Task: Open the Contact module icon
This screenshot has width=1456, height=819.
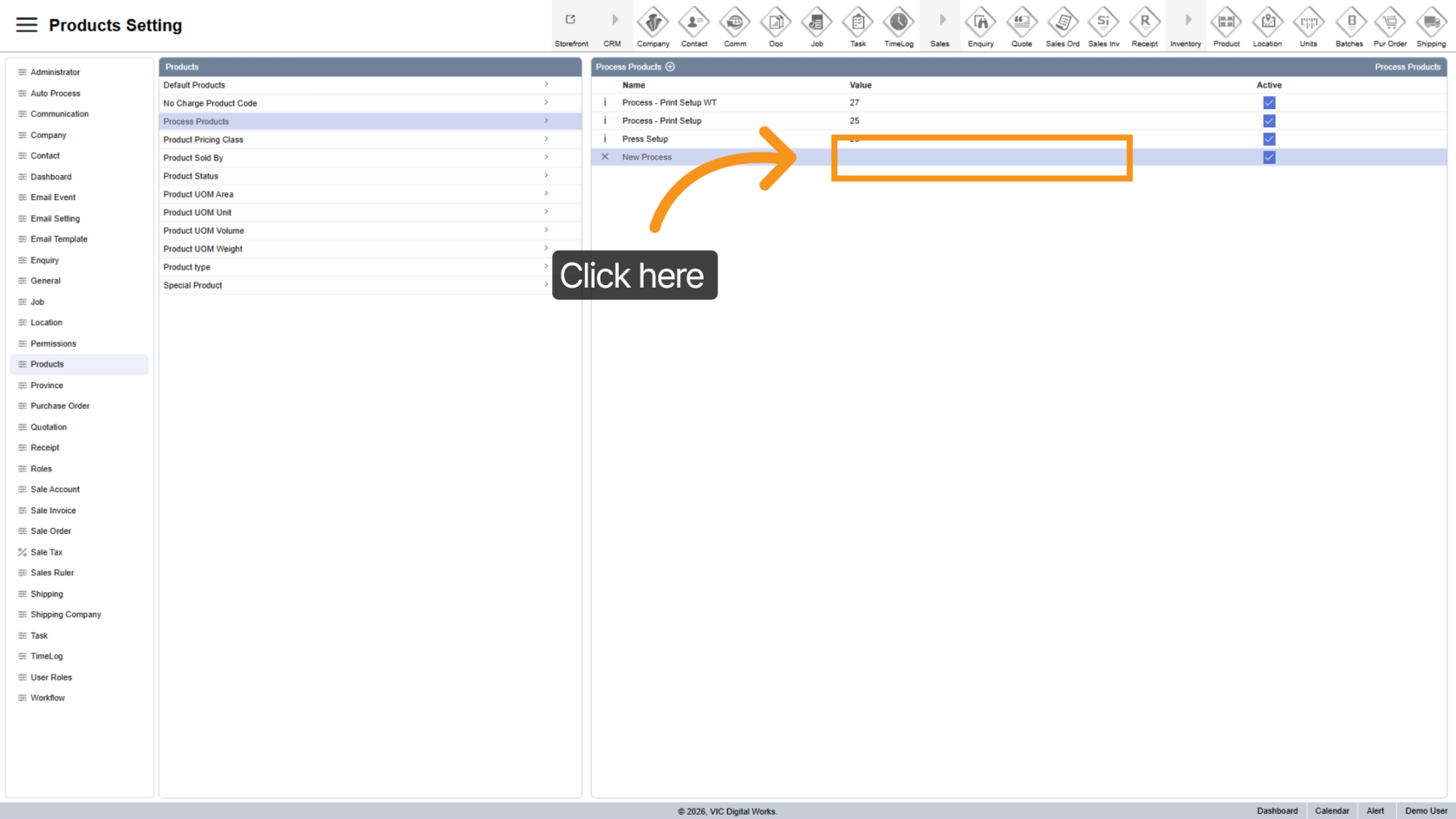Action: pyautogui.click(x=694, y=22)
